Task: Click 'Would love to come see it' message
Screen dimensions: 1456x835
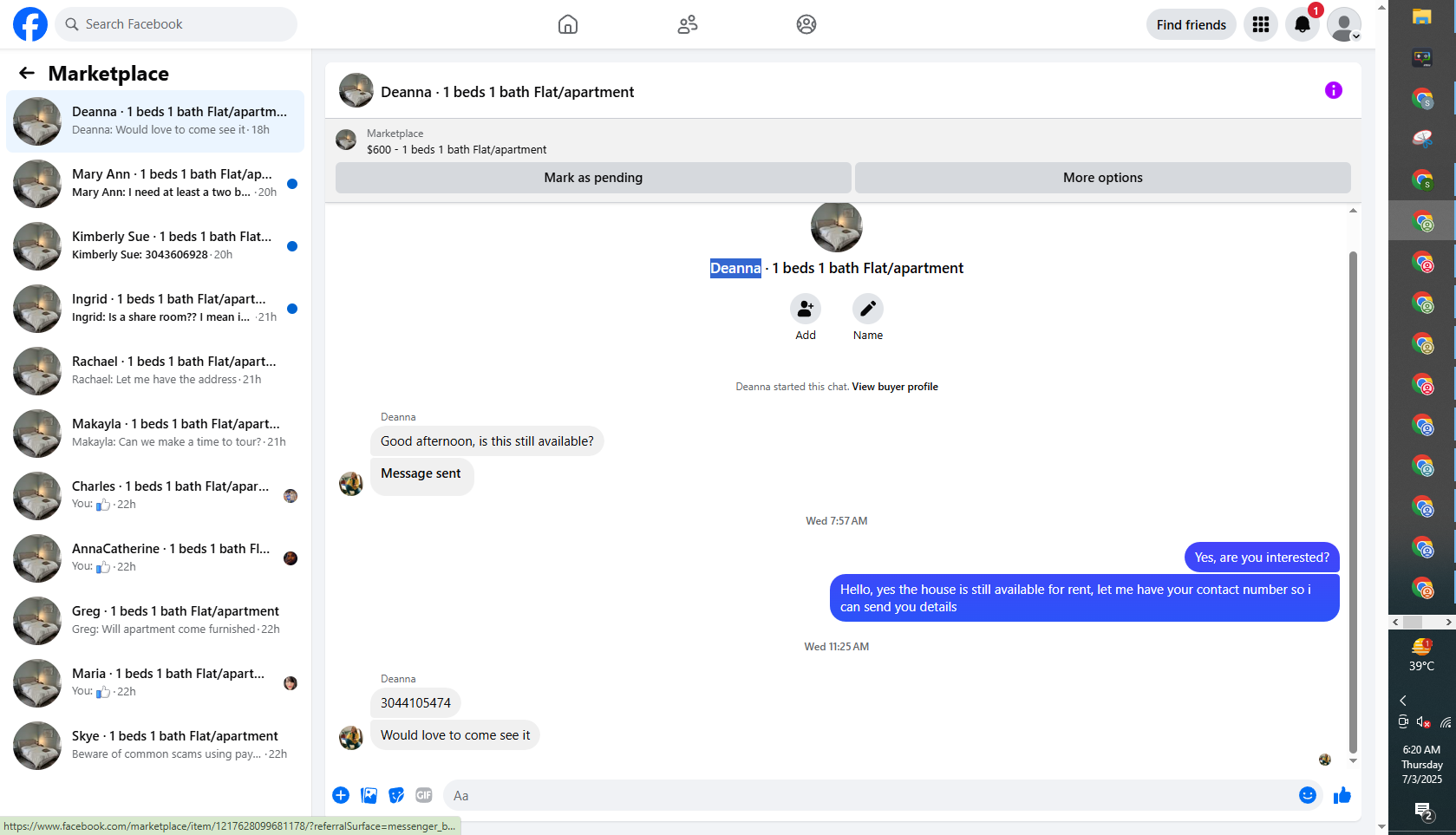Action: [x=455, y=735]
